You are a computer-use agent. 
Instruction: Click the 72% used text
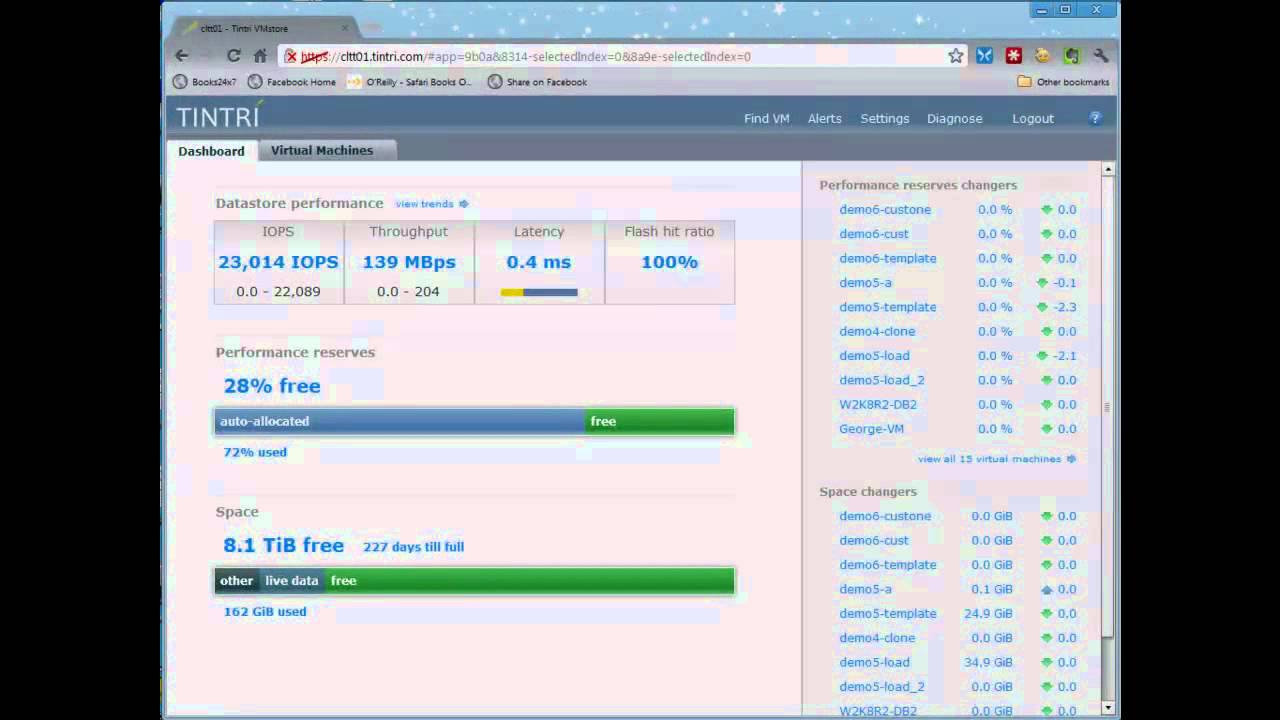coord(255,452)
